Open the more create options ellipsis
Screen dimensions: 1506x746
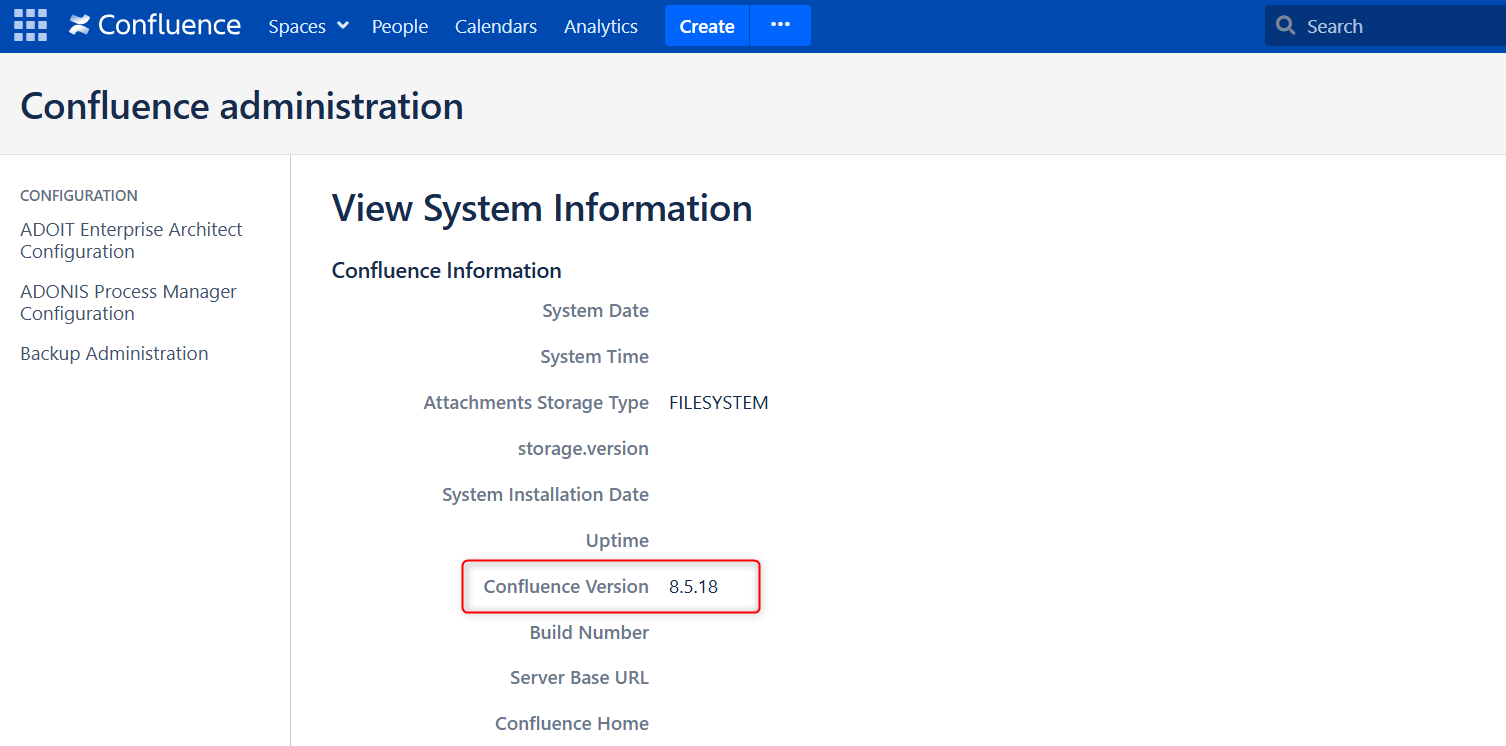781,26
